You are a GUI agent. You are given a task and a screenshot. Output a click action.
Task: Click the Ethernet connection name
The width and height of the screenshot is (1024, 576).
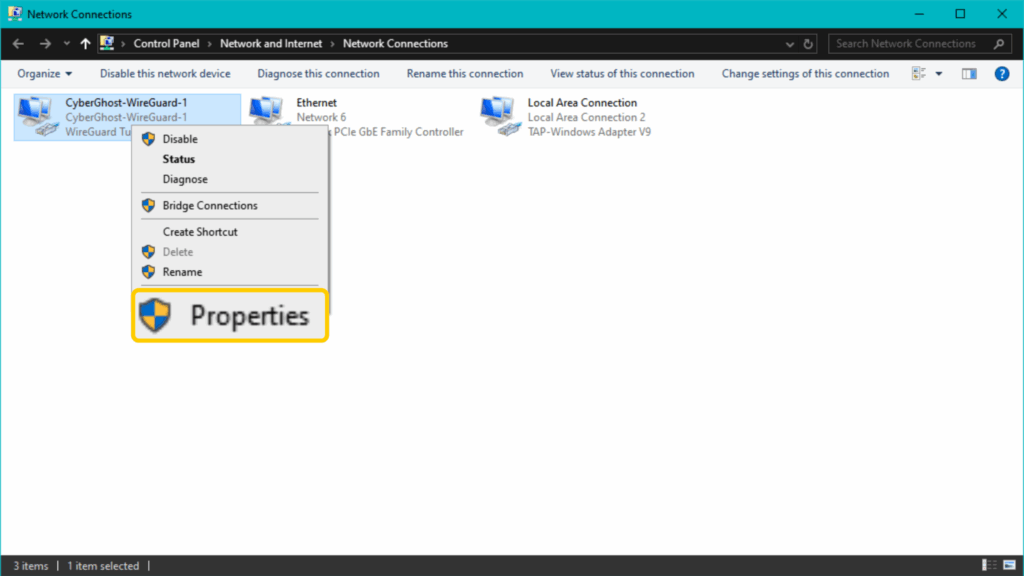[317, 103]
